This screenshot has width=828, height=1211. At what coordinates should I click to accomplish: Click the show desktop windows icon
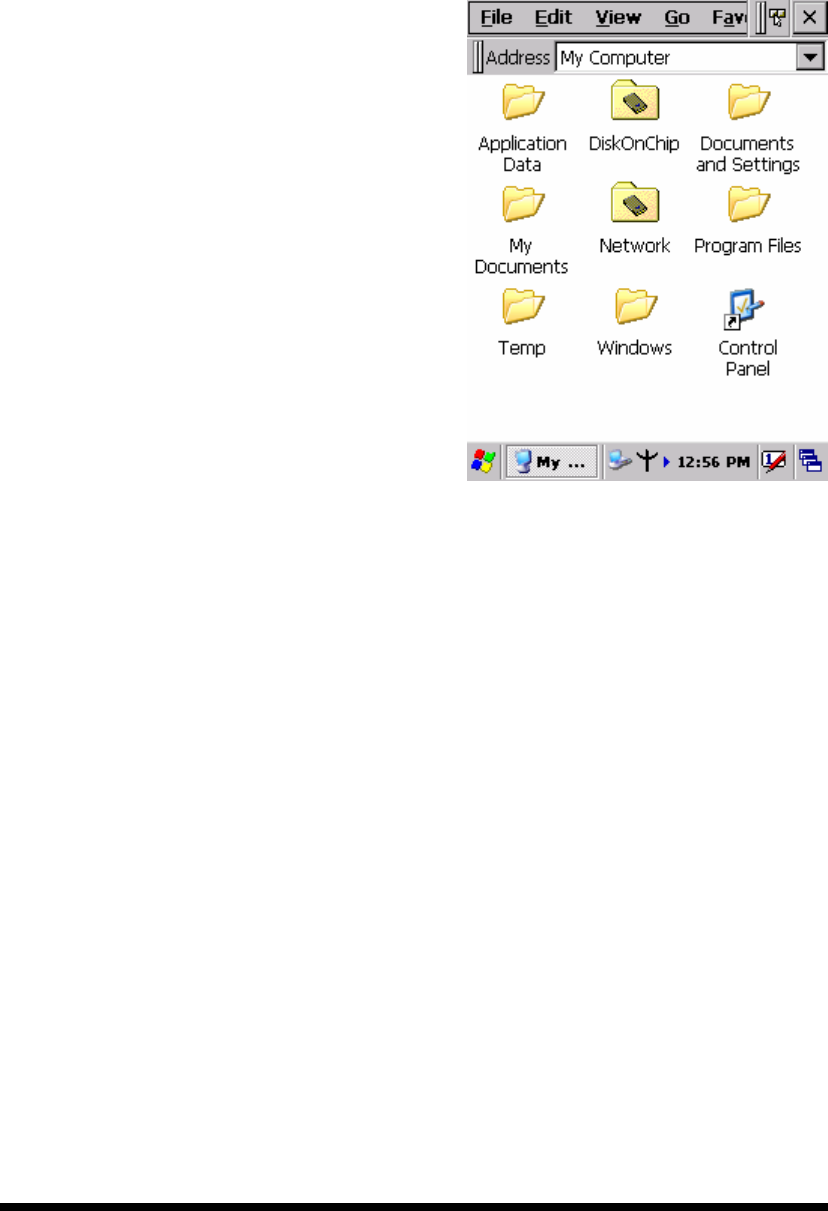pos(811,461)
